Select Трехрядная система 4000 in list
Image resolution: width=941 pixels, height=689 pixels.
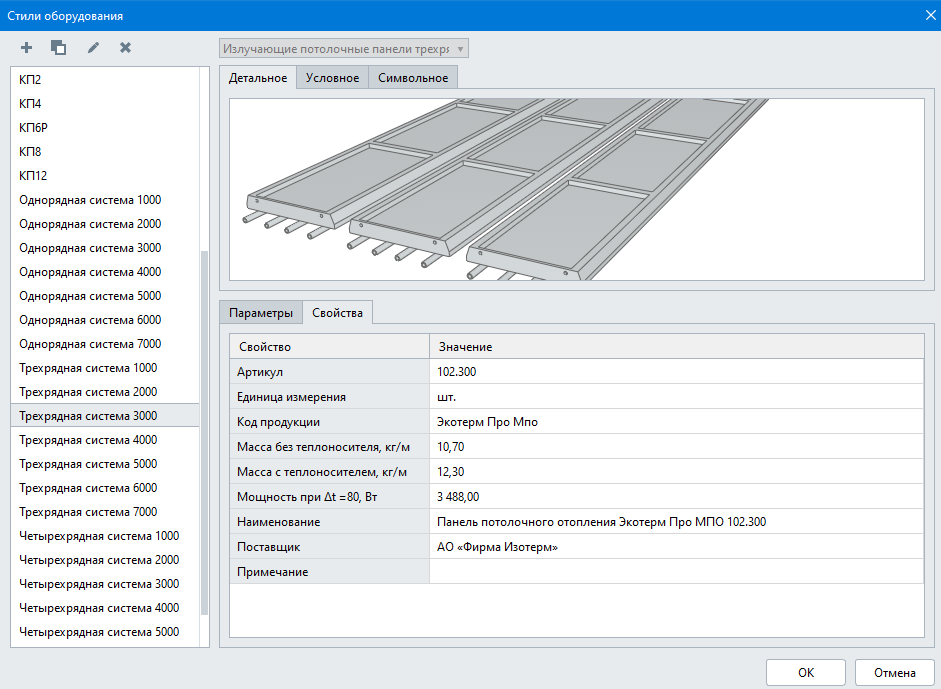[x=88, y=440]
